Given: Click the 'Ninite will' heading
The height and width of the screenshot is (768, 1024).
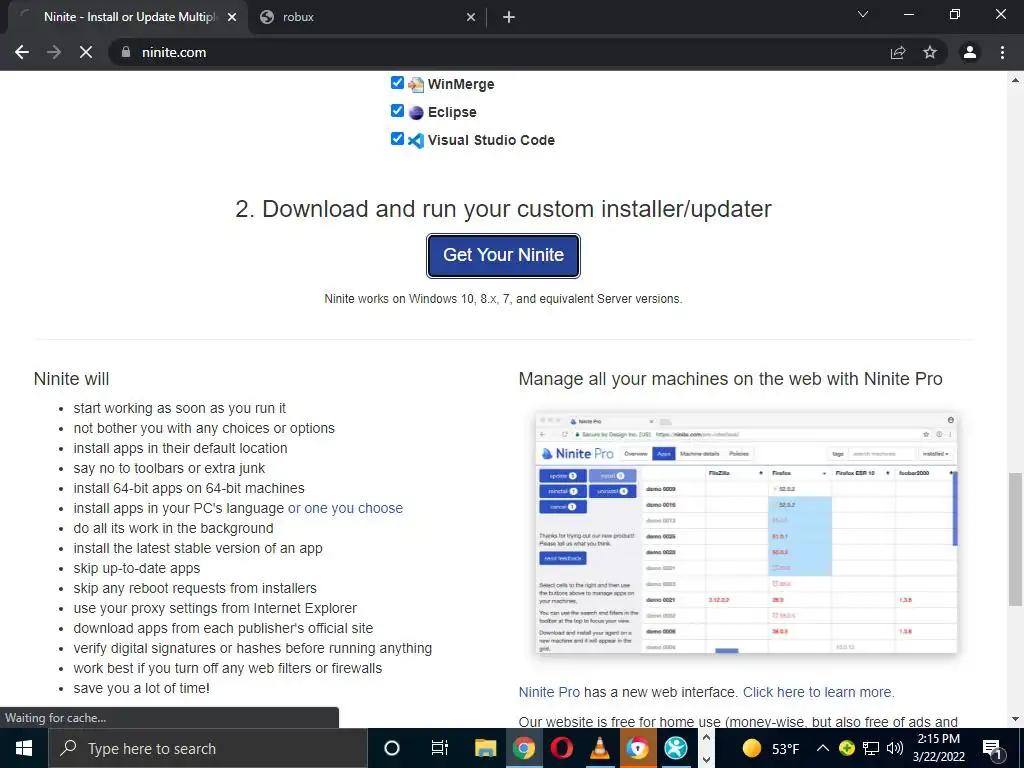Looking at the screenshot, I should [71, 379].
